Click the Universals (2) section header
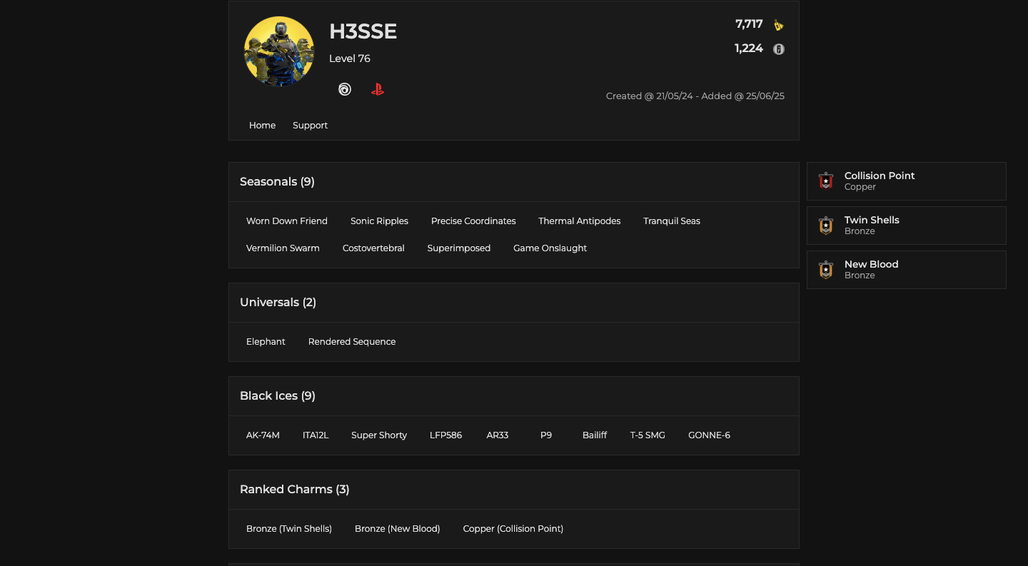Viewport: 1028px width, 566px height. pyautogui.click(x=278, y=302)
